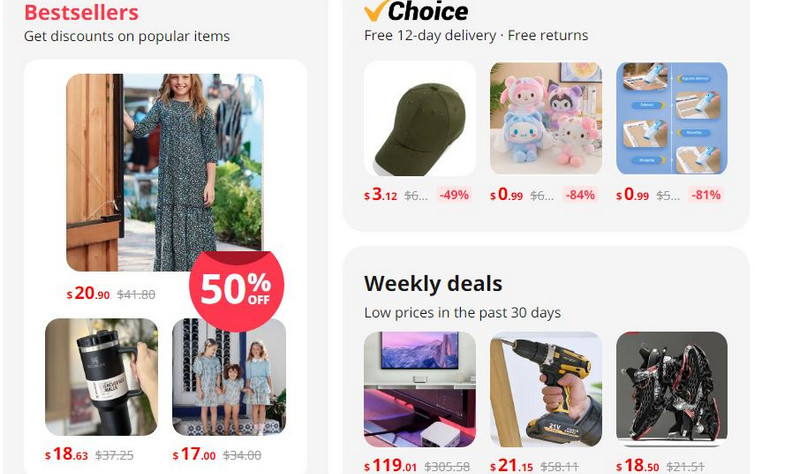Click the $18.63 tumbler price
This screenshot has width=800, height=474.
click(x=67, y=454)
